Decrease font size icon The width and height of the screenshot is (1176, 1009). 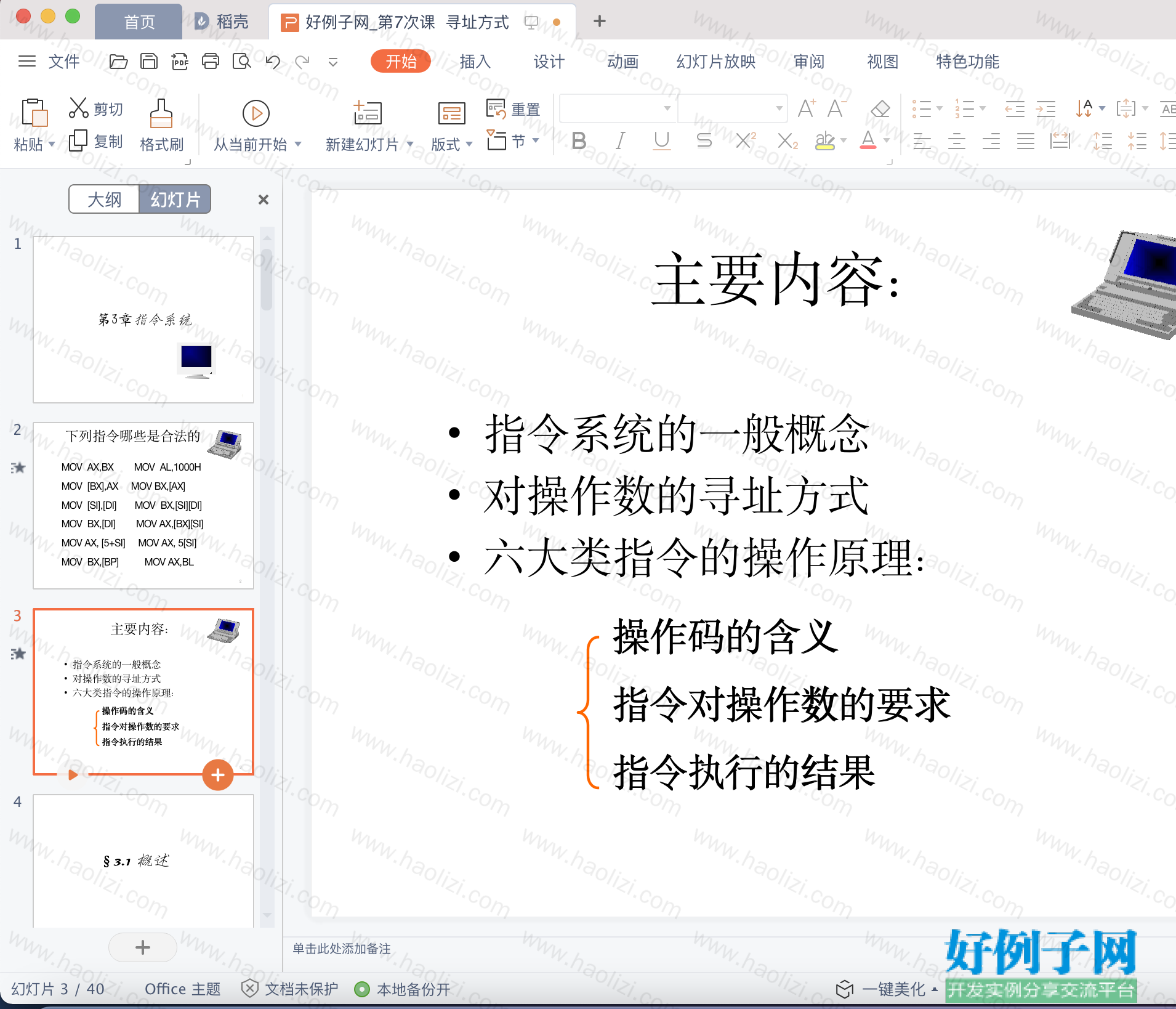click(x=836, y=109)
